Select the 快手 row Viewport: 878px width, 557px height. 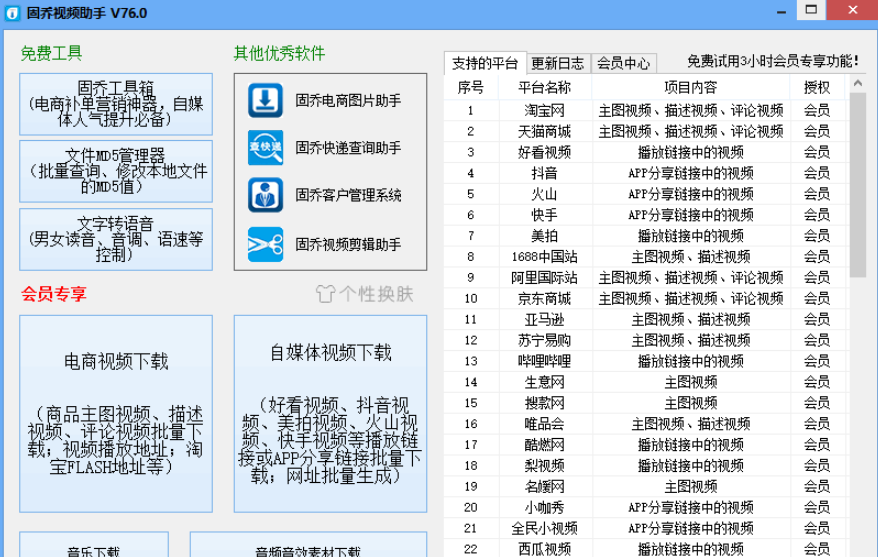(647, 215)
